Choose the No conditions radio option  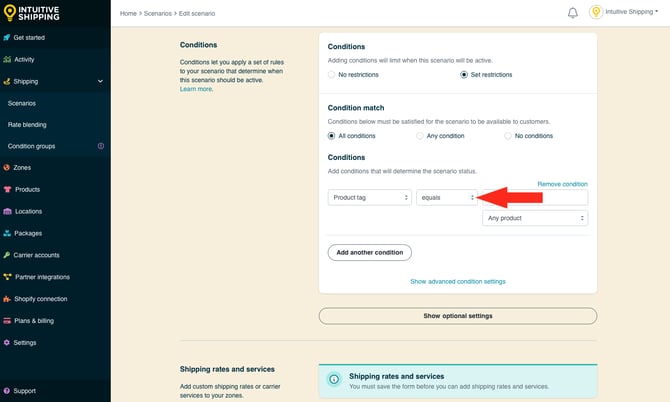509,136
